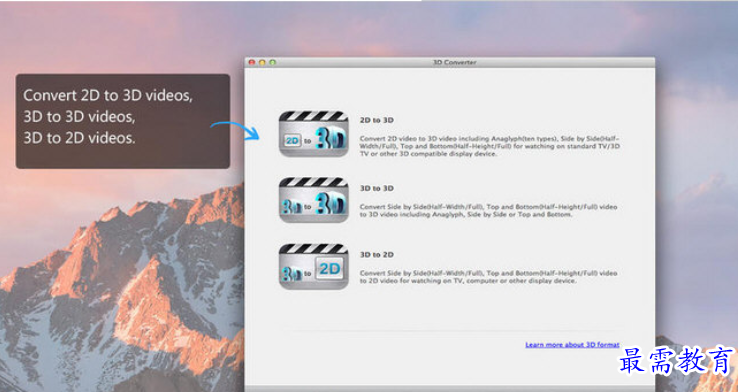
Task: Click the 3D Converter window title
Action: [x=455, y=62]
